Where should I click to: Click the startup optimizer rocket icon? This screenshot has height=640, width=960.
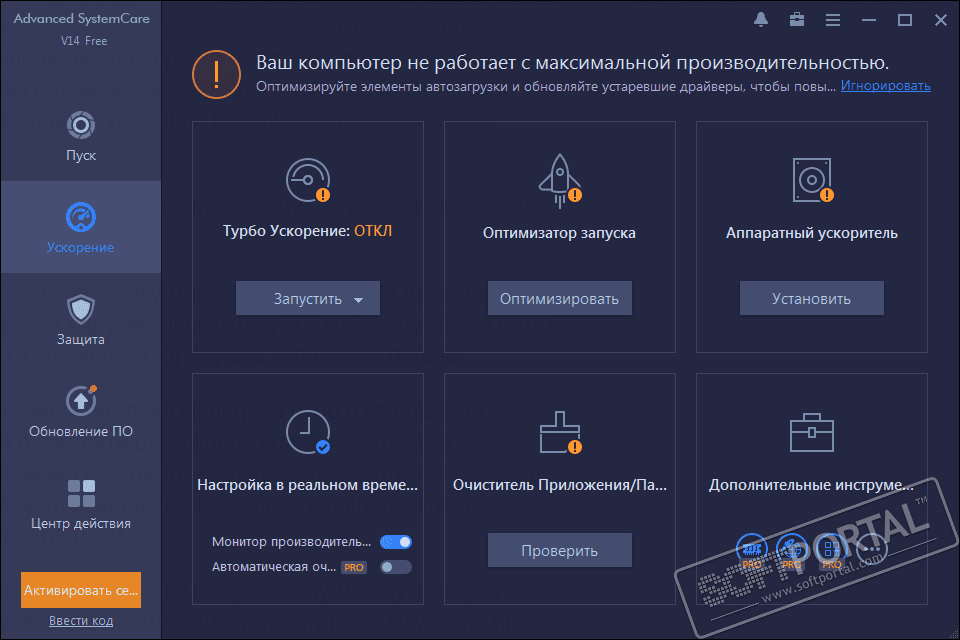[x=560, y=181]
